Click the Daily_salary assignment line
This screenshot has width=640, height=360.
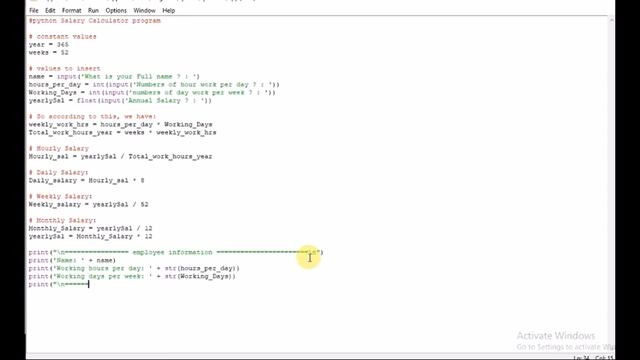click(87, 180)
